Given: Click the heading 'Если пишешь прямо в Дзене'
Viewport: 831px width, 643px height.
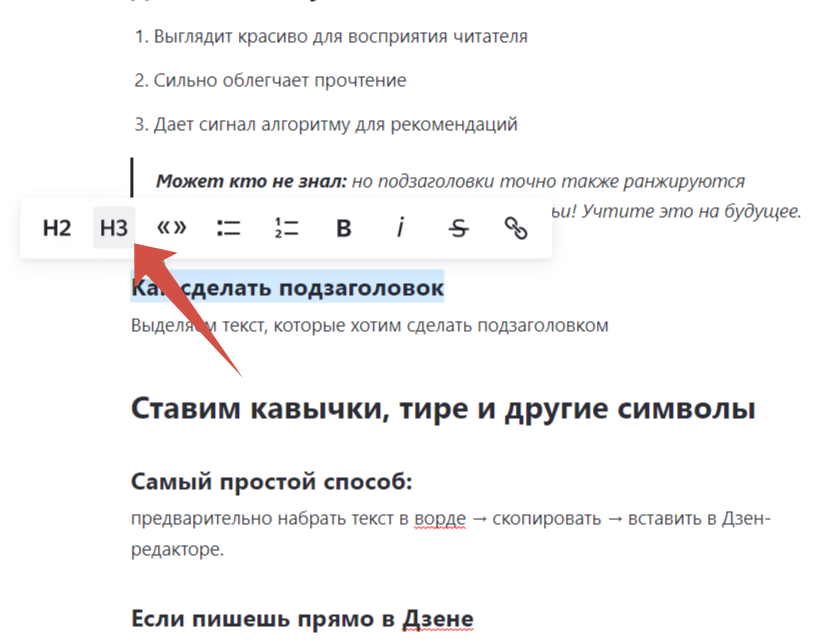Looking at the screenshot, I should point(302,618).
